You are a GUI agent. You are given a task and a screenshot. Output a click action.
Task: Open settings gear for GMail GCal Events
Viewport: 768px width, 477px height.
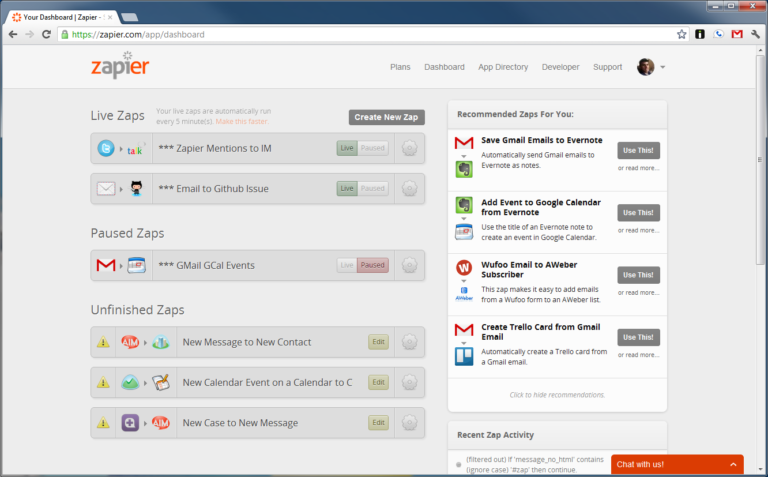tap(409, 265)
